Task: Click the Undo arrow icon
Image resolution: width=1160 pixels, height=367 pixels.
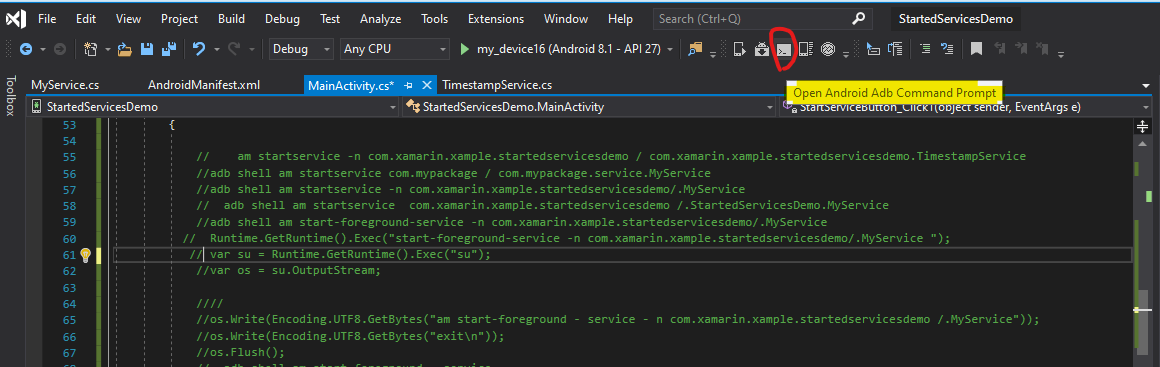Action: pyautogui.click(x=198, y=49)
